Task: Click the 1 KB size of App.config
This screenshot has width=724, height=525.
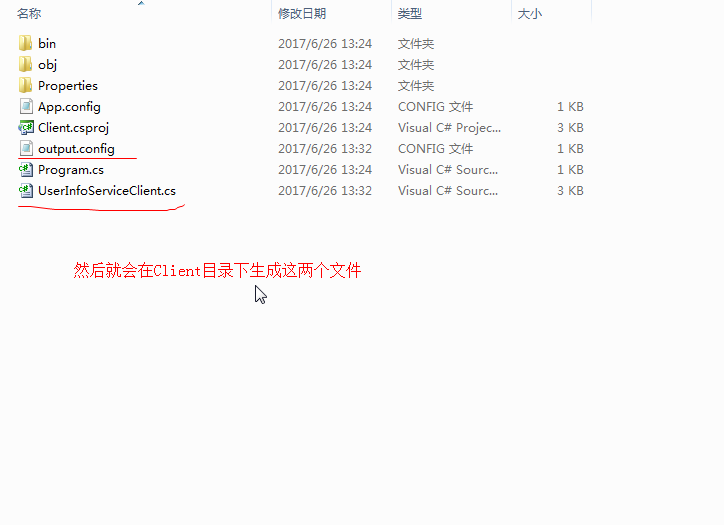Action: pyautogui.click(x=570, y=107)
